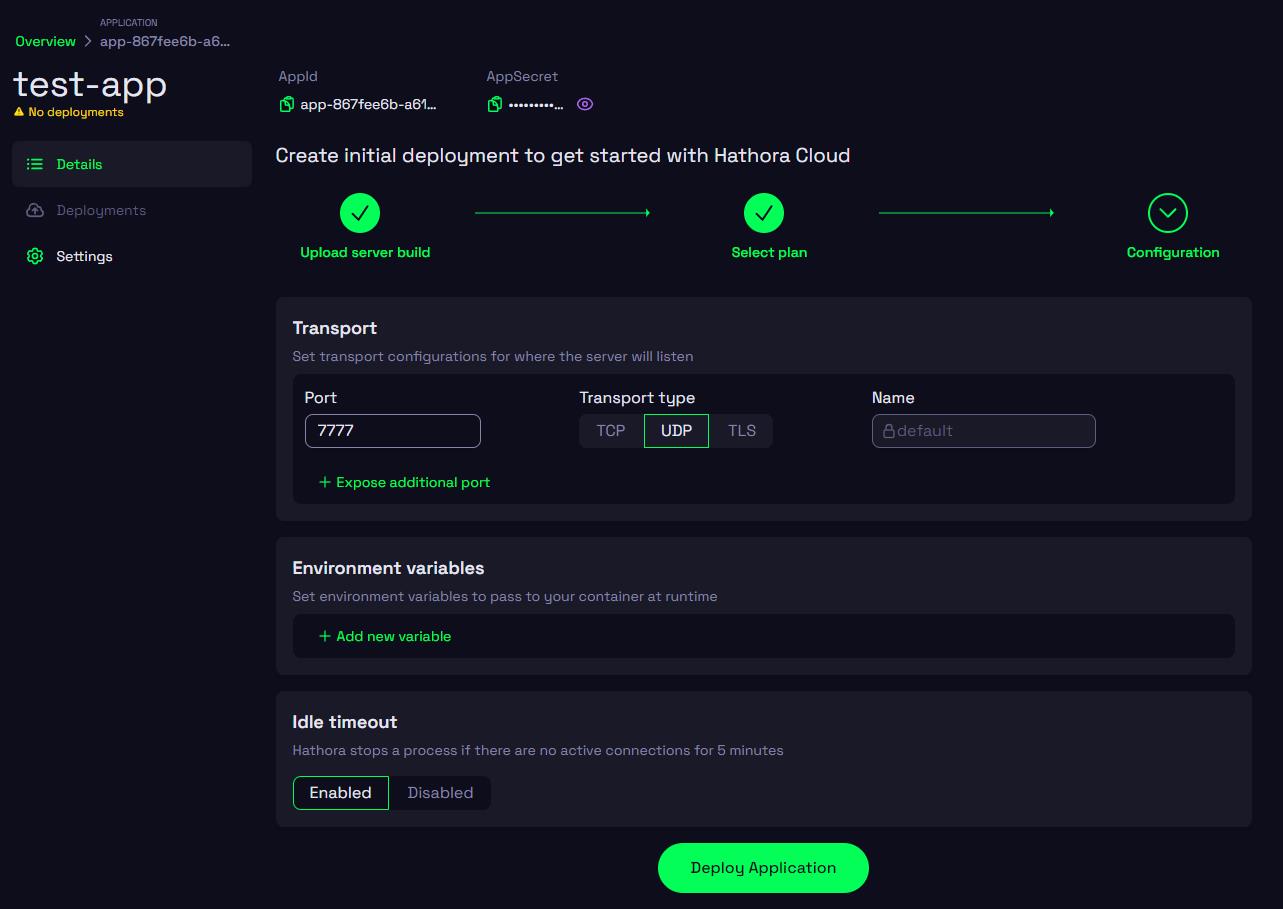Click the AppId value text
Viewport: 1283px width, 909px height.
[369, 104]
